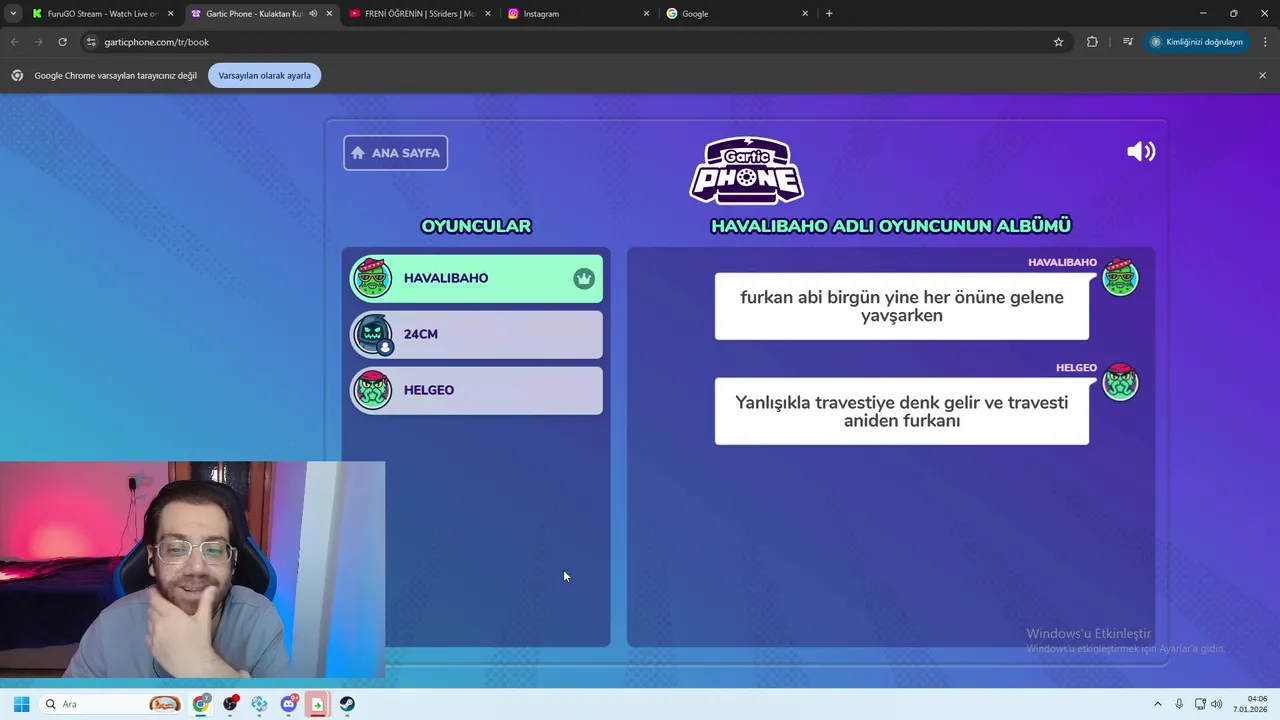Image resolution: width=1280 pixels, height=720 pixels.
Task: Close the Gartic Phone tab
Action: [x=329, y=14]
